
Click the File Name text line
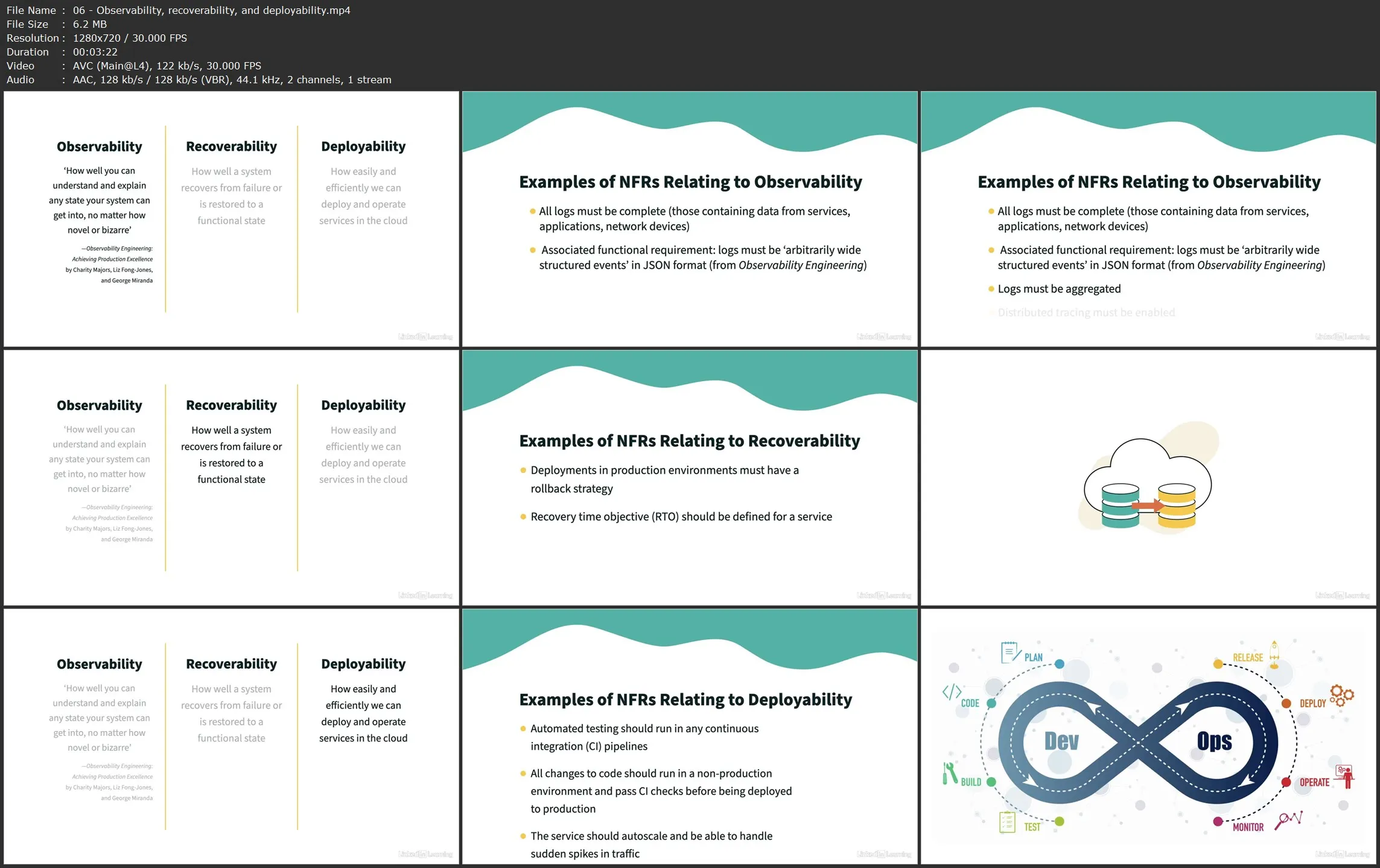tap(179, 10)
